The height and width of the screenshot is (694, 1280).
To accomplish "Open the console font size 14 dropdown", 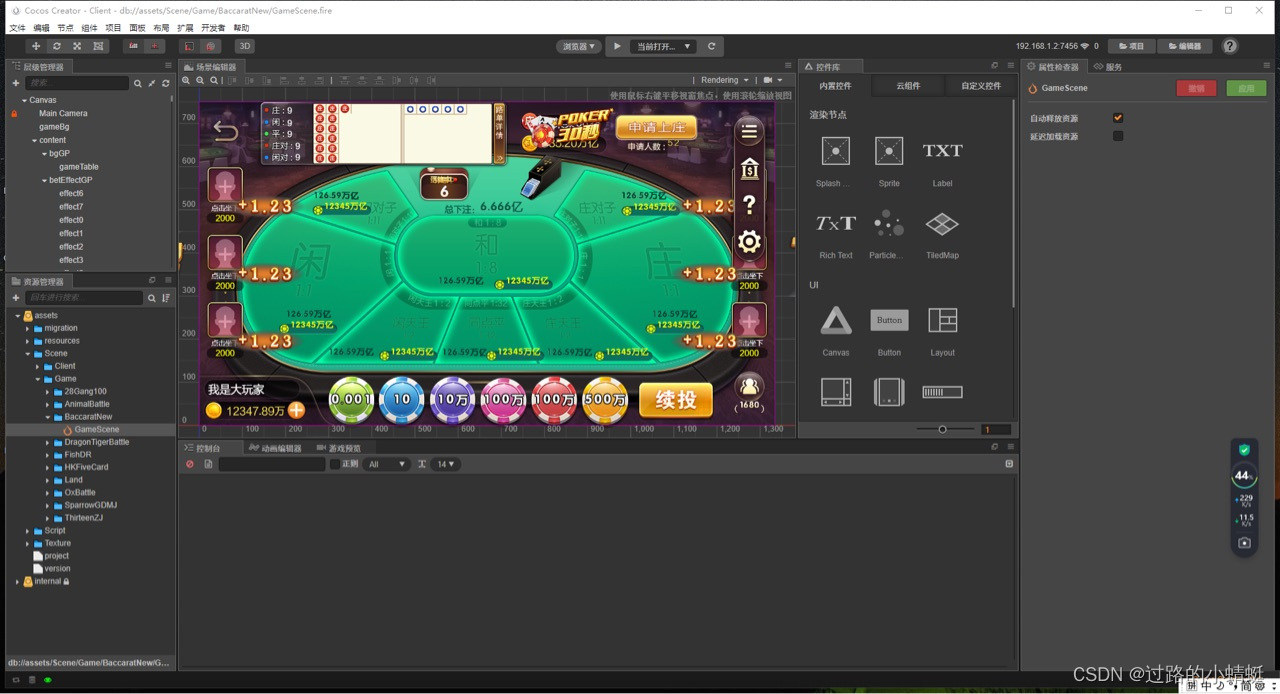I will (x=444, y=464).
